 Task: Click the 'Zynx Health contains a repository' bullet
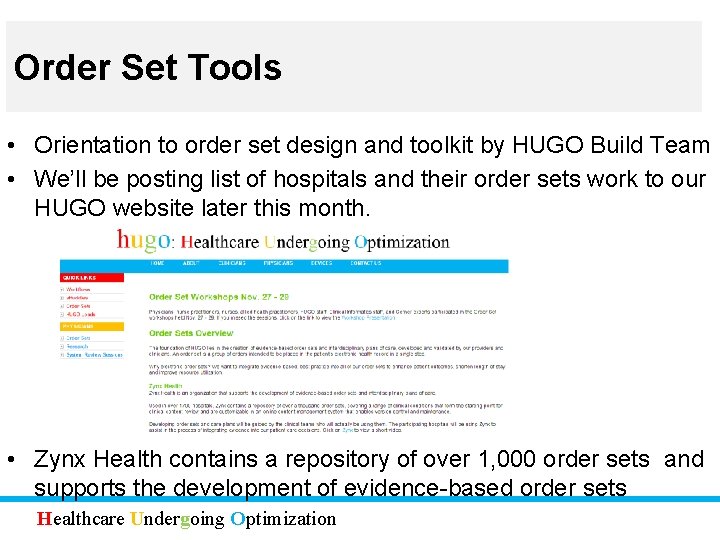coord(369,459)
